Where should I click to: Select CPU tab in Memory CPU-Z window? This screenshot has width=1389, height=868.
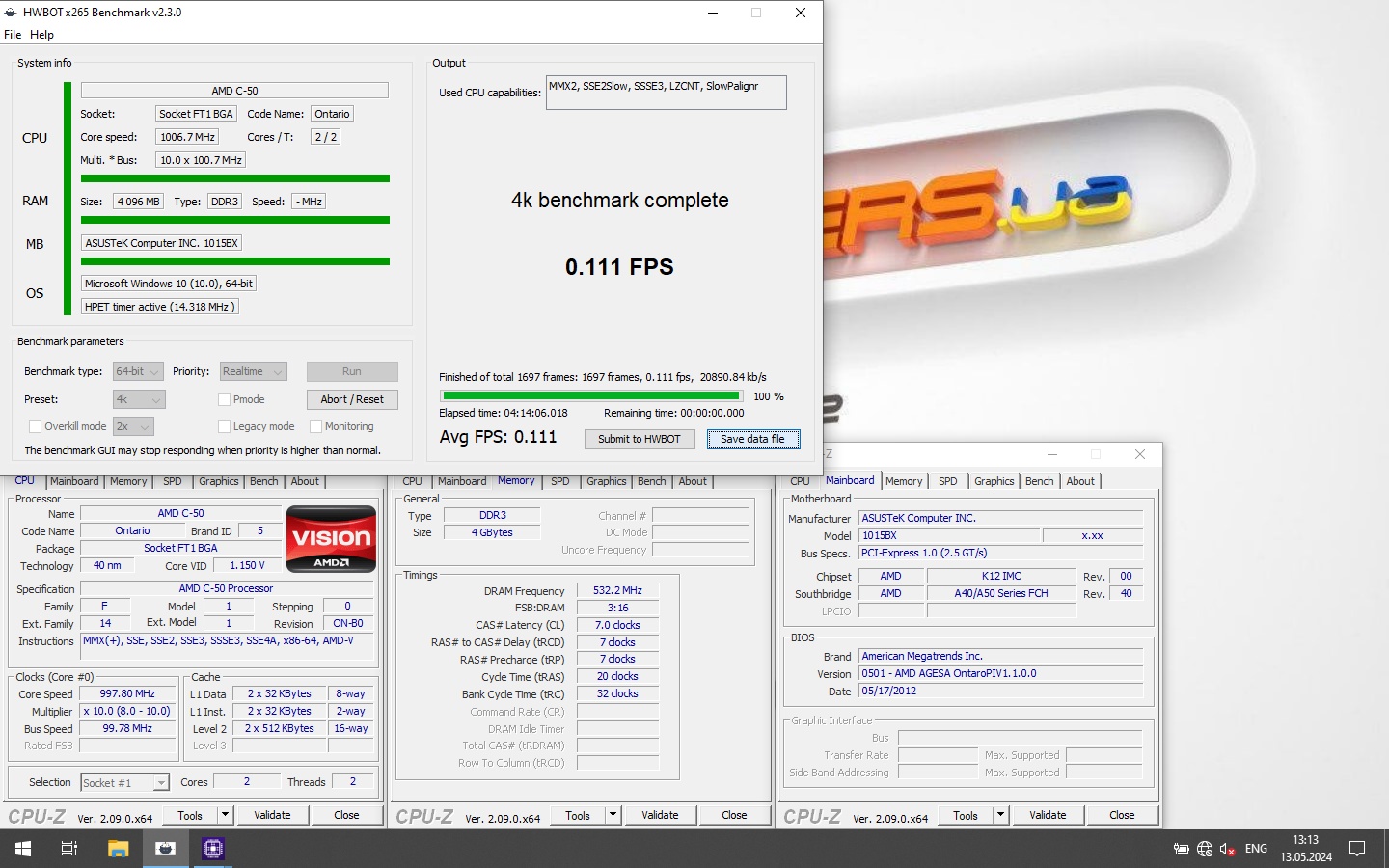click(412, 481)
